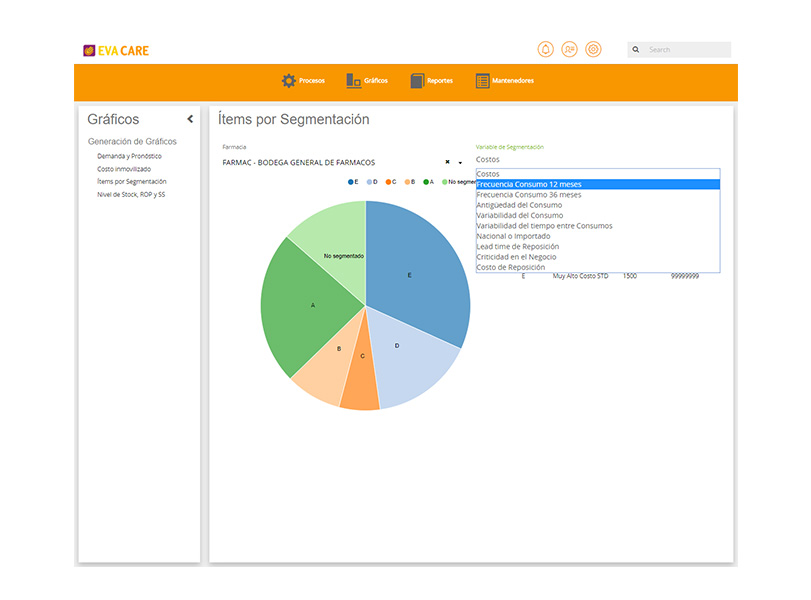Expand the Farmacia dropdown arrow
The width and height of the screenshot is (811, 600).
tap(460, 163)
